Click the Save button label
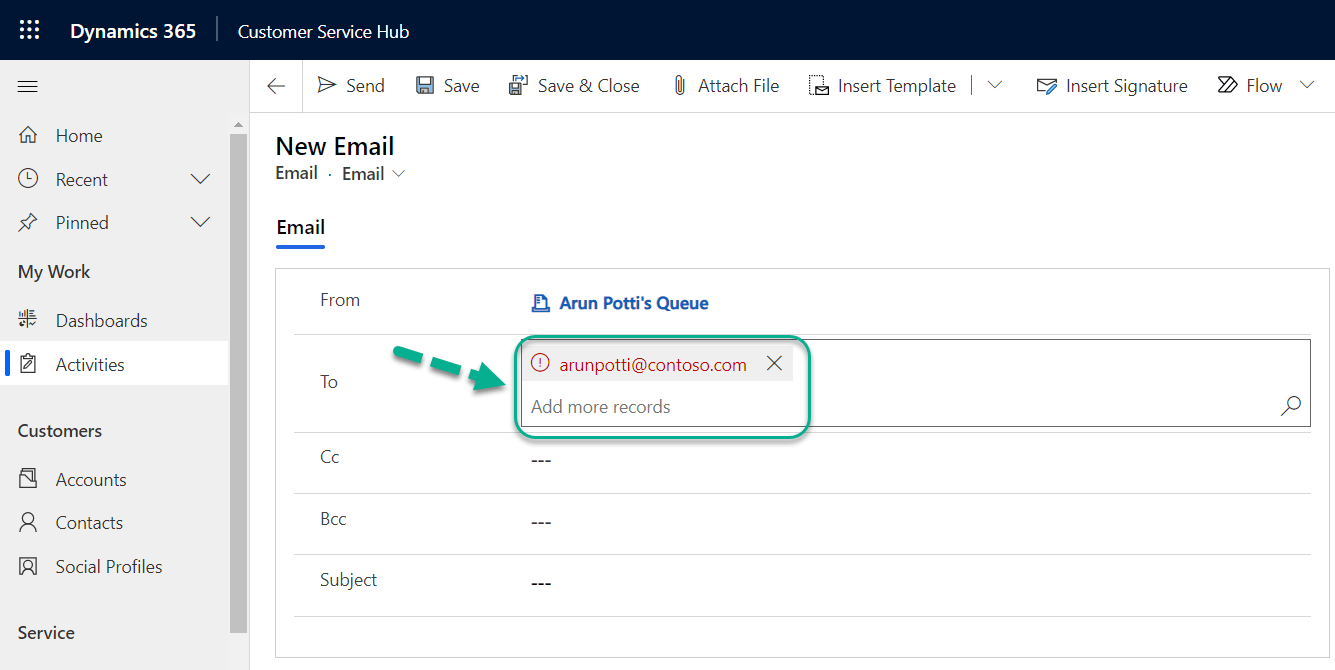The image size is (1335, 670). 461,86
